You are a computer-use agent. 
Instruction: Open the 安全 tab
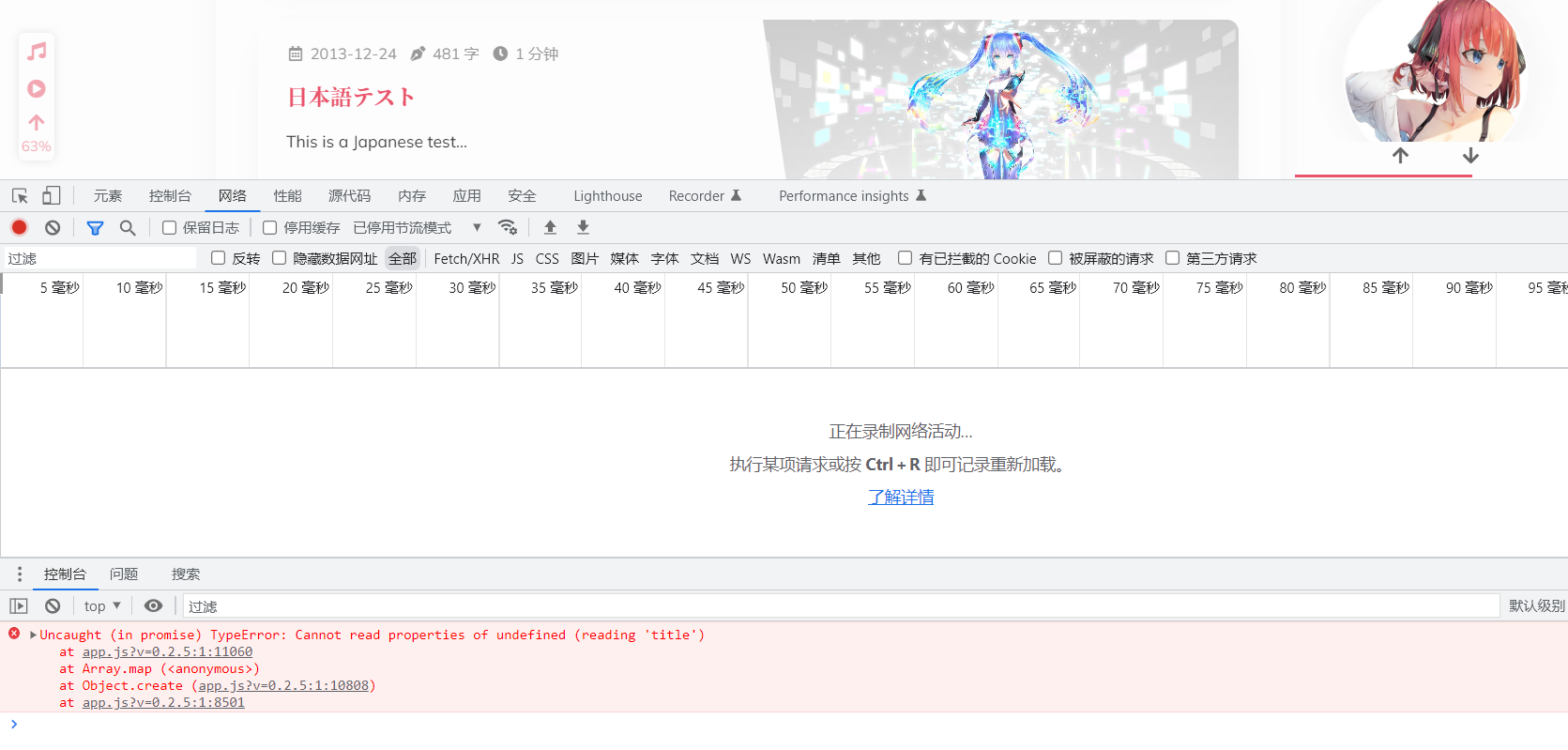(x=523, y=195)
